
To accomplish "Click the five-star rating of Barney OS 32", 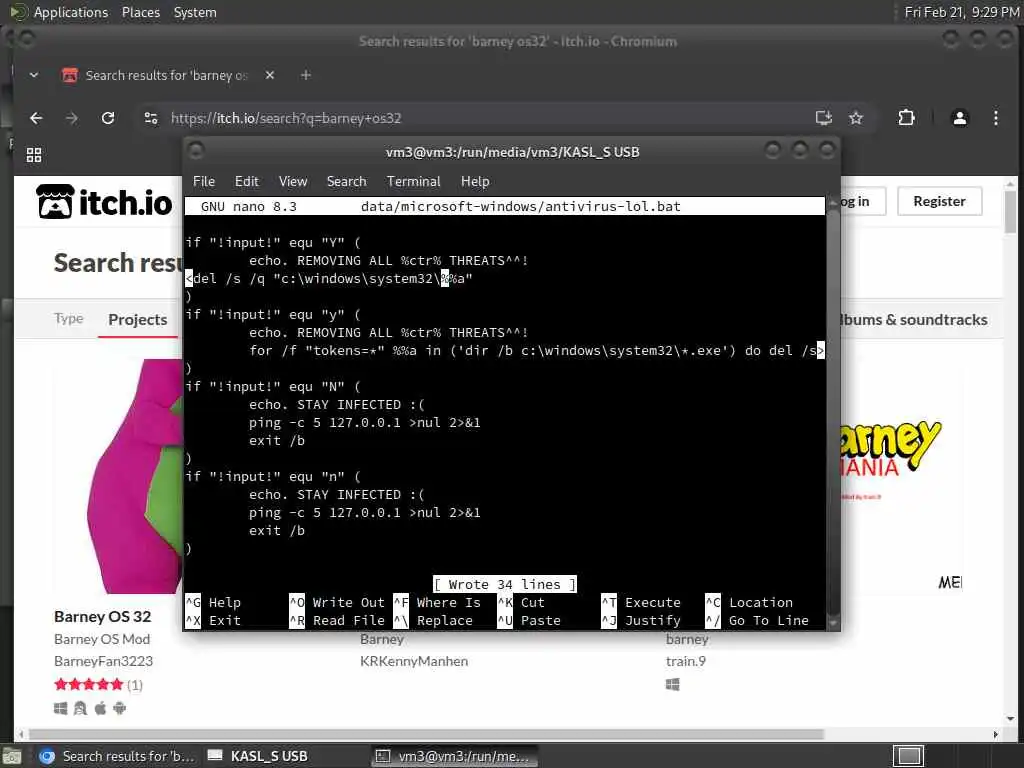I will tap(89, 684).
